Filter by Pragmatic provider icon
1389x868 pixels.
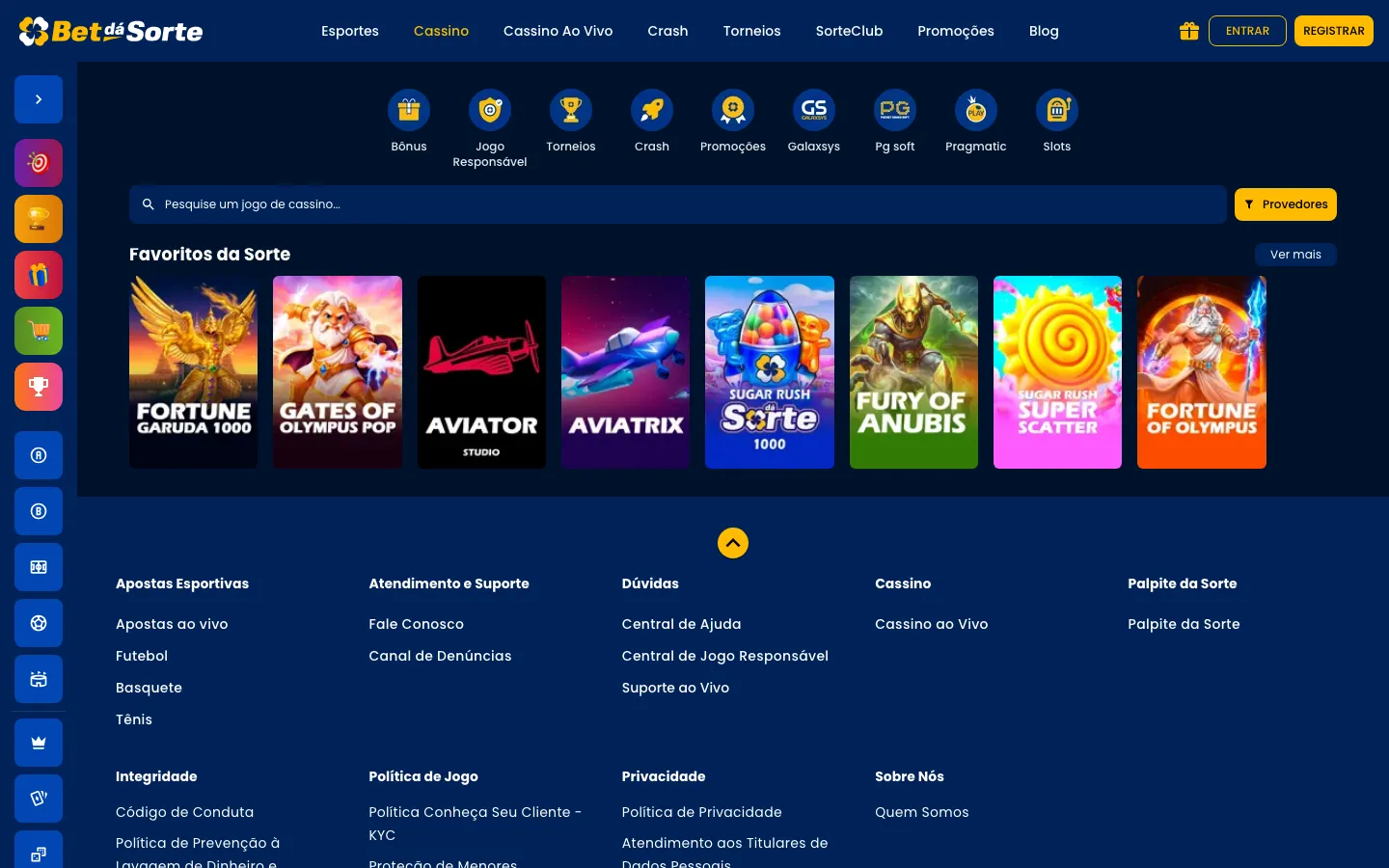pyautogui.click(x=976, y=110)
